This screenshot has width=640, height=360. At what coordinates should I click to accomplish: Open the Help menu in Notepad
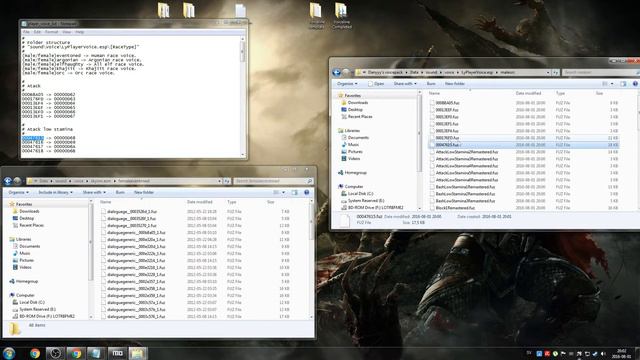tap(80, 32)
